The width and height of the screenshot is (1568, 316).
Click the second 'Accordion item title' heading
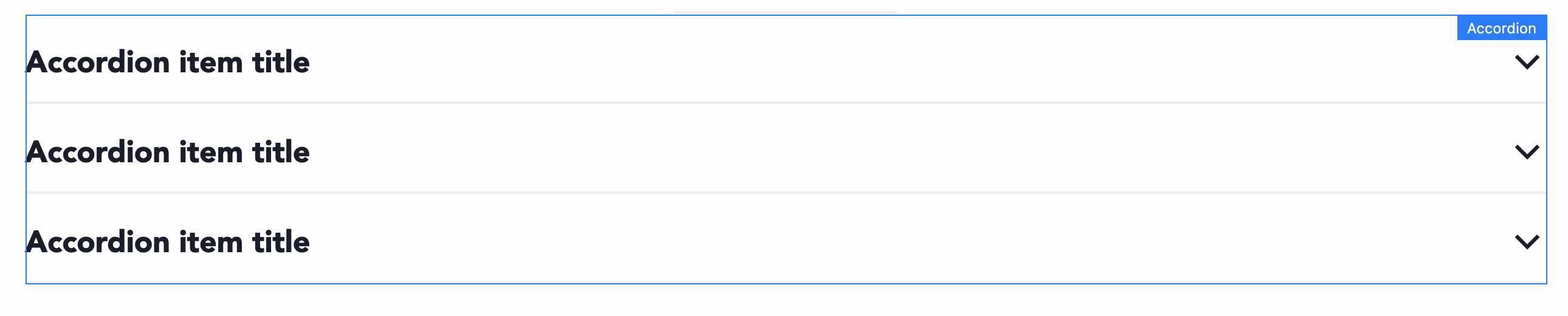point(168,151)
